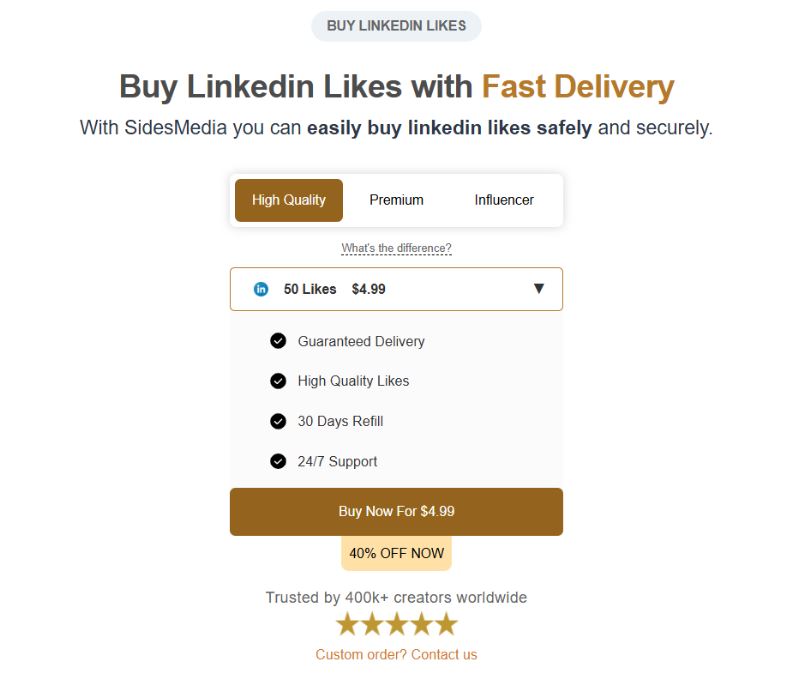This screenshot has width=788, height=689.
Task: Click the 24/7 Support checkmark icon
Action: pyautogui.click(x=278, y=461)
